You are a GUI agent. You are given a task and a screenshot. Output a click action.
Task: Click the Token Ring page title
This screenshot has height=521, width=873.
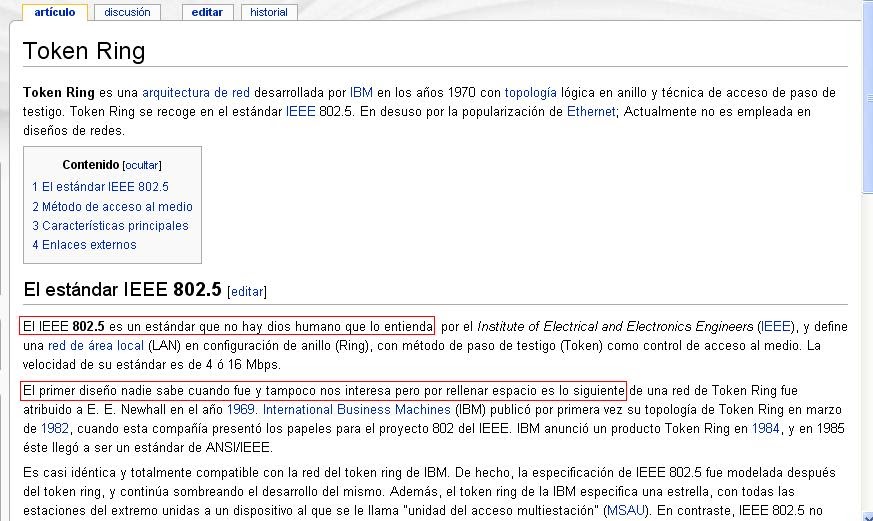[x=84, y=51]
